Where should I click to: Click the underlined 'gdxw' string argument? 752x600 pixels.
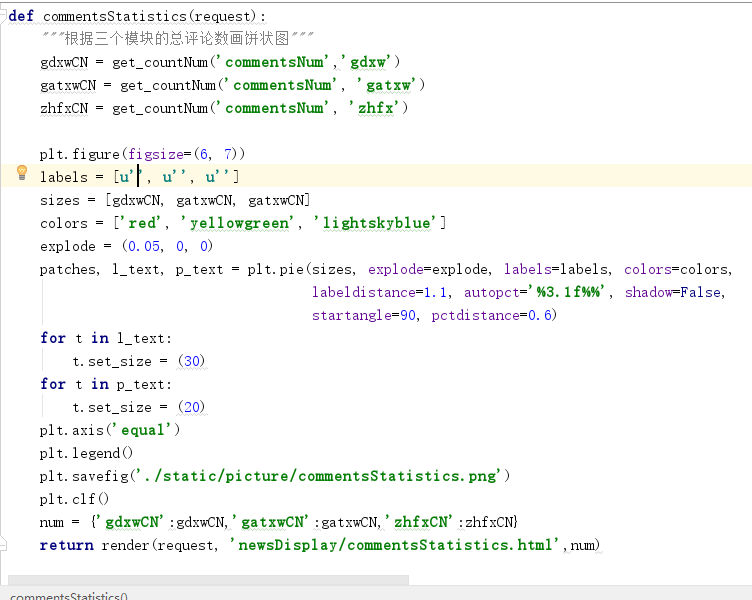click(367, 62)
